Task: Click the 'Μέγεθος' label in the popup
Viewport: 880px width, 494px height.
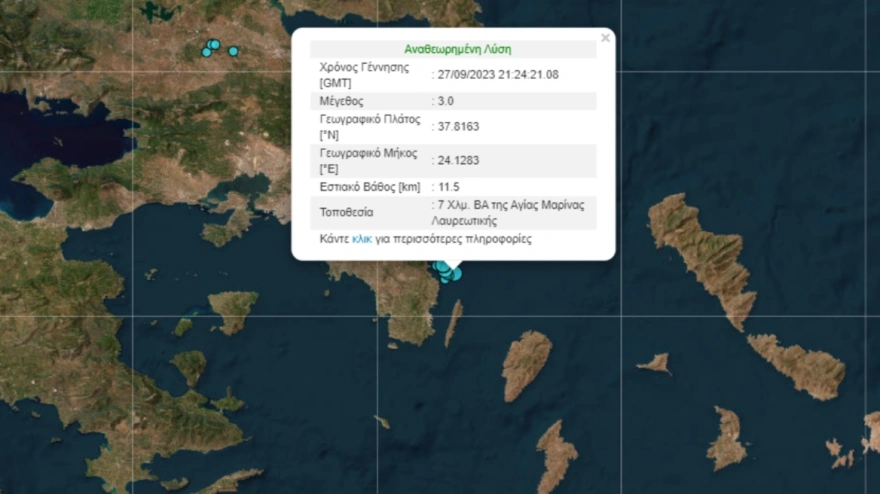Action: (x=341, y=101)
